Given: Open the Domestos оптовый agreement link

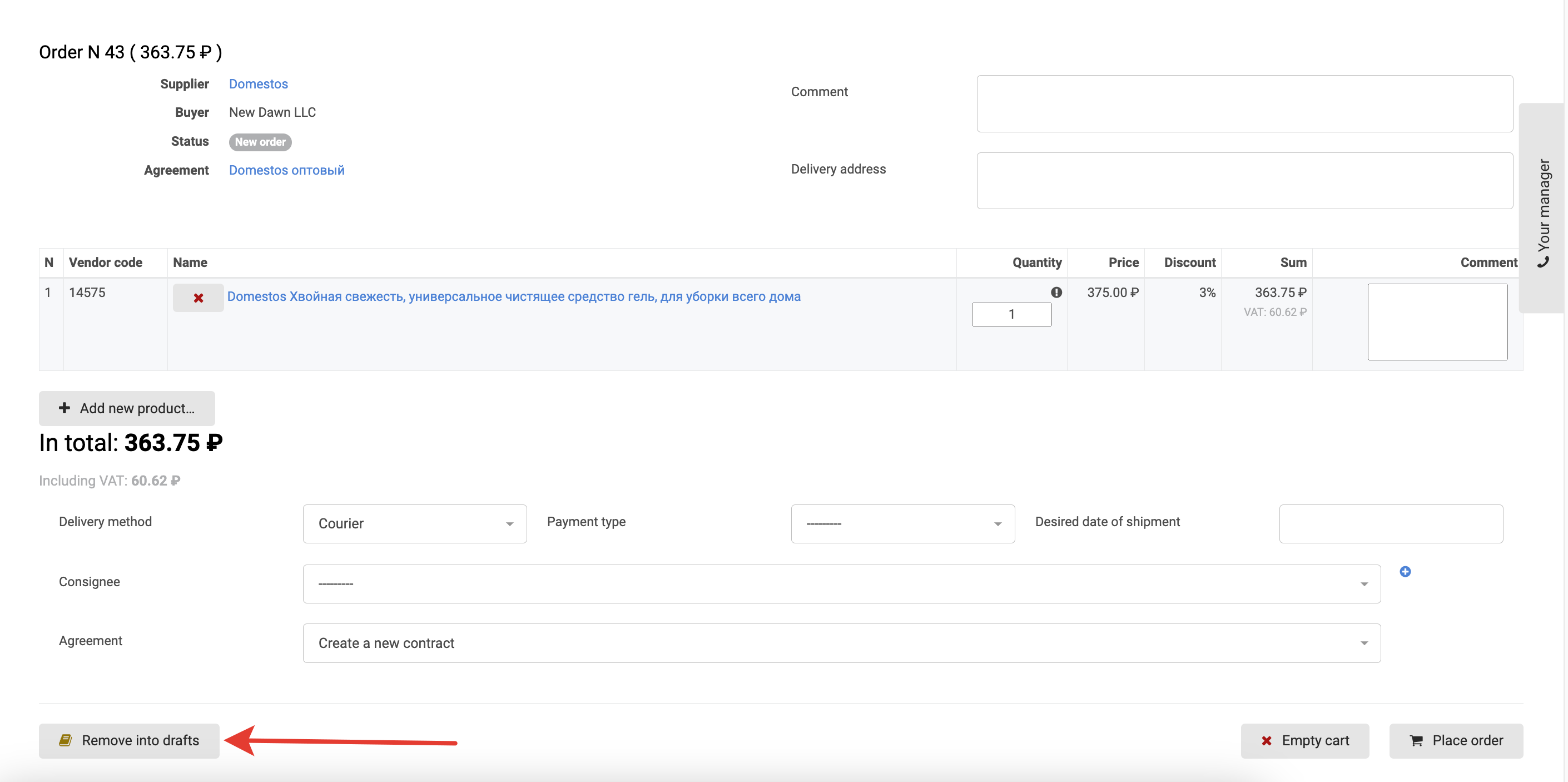Looking at the screenshot, I should tap(287, 170).
